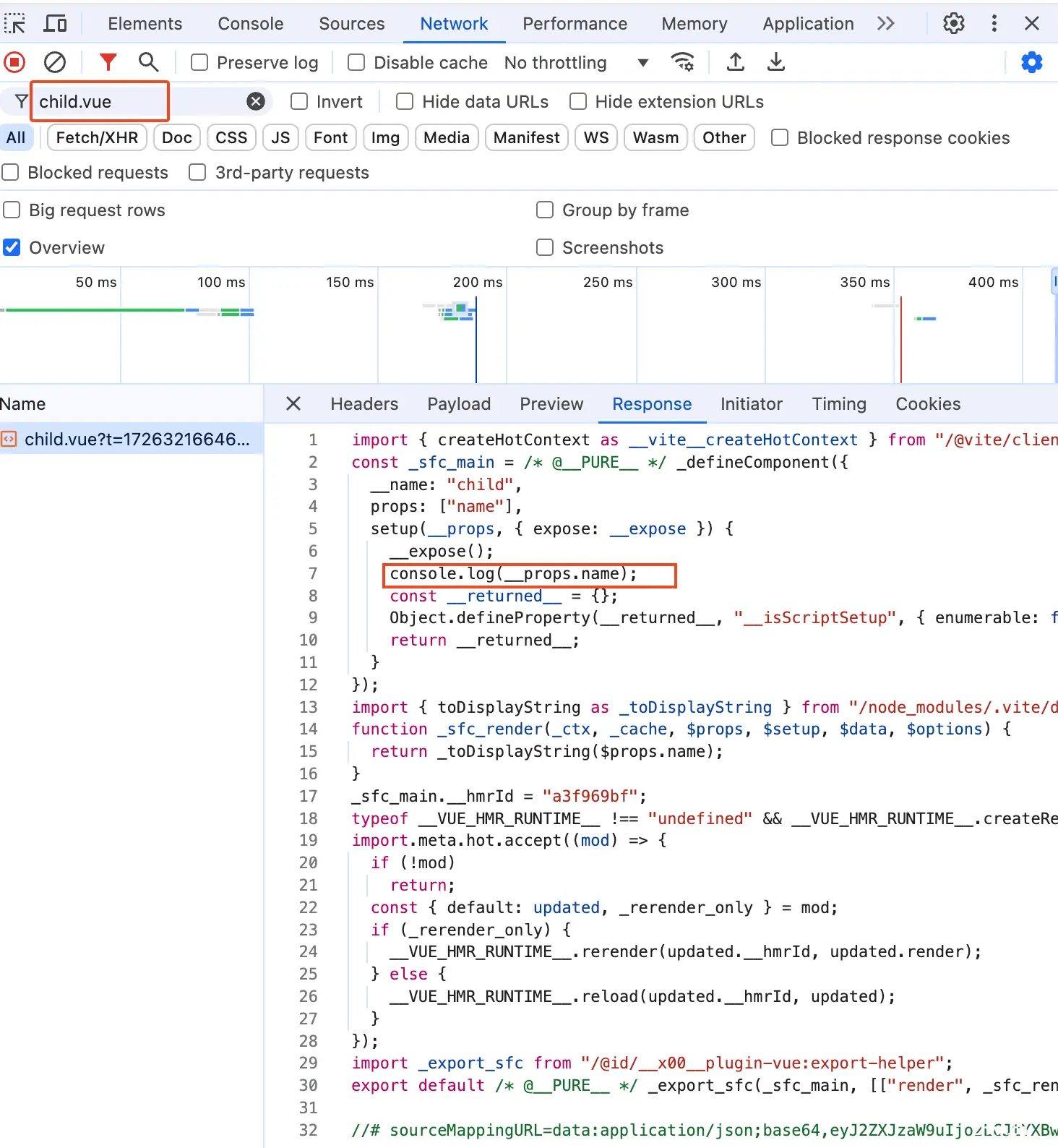Click response line number 7

[x=312, y=573]
